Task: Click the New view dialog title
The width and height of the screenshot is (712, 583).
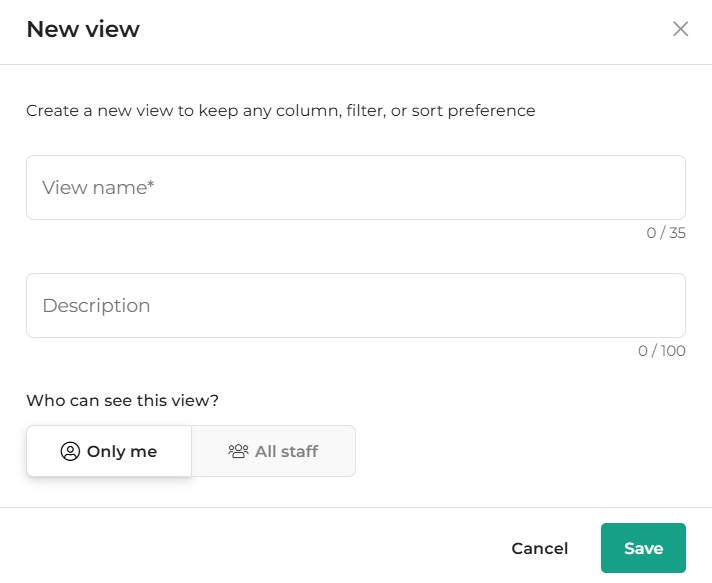Action: tap(83, 29)
